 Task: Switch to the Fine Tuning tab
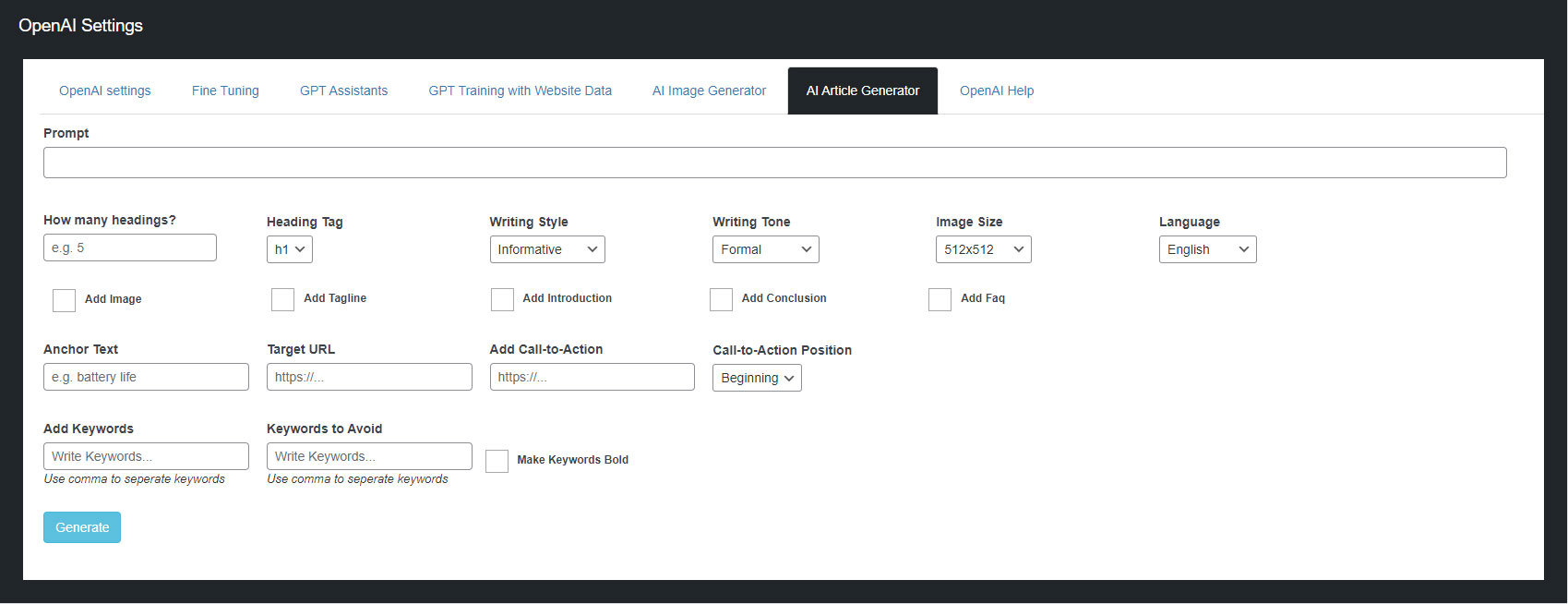click(x=225, y=91)
